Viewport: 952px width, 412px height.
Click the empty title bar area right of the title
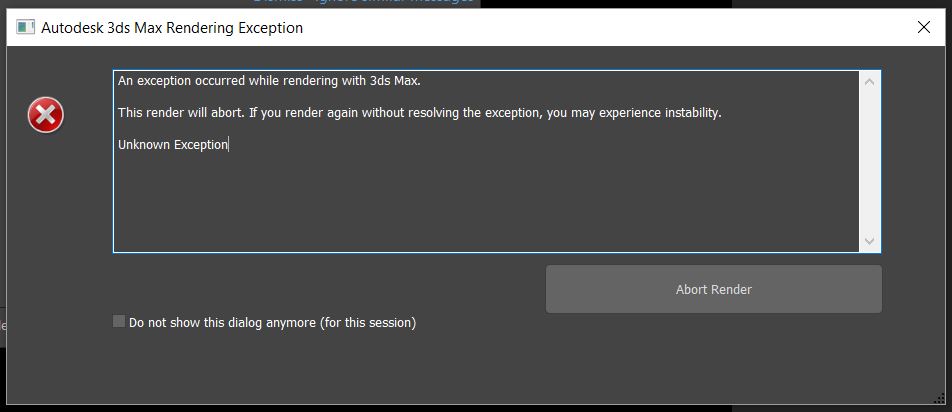pyautogui.click(x=600, y=28)
